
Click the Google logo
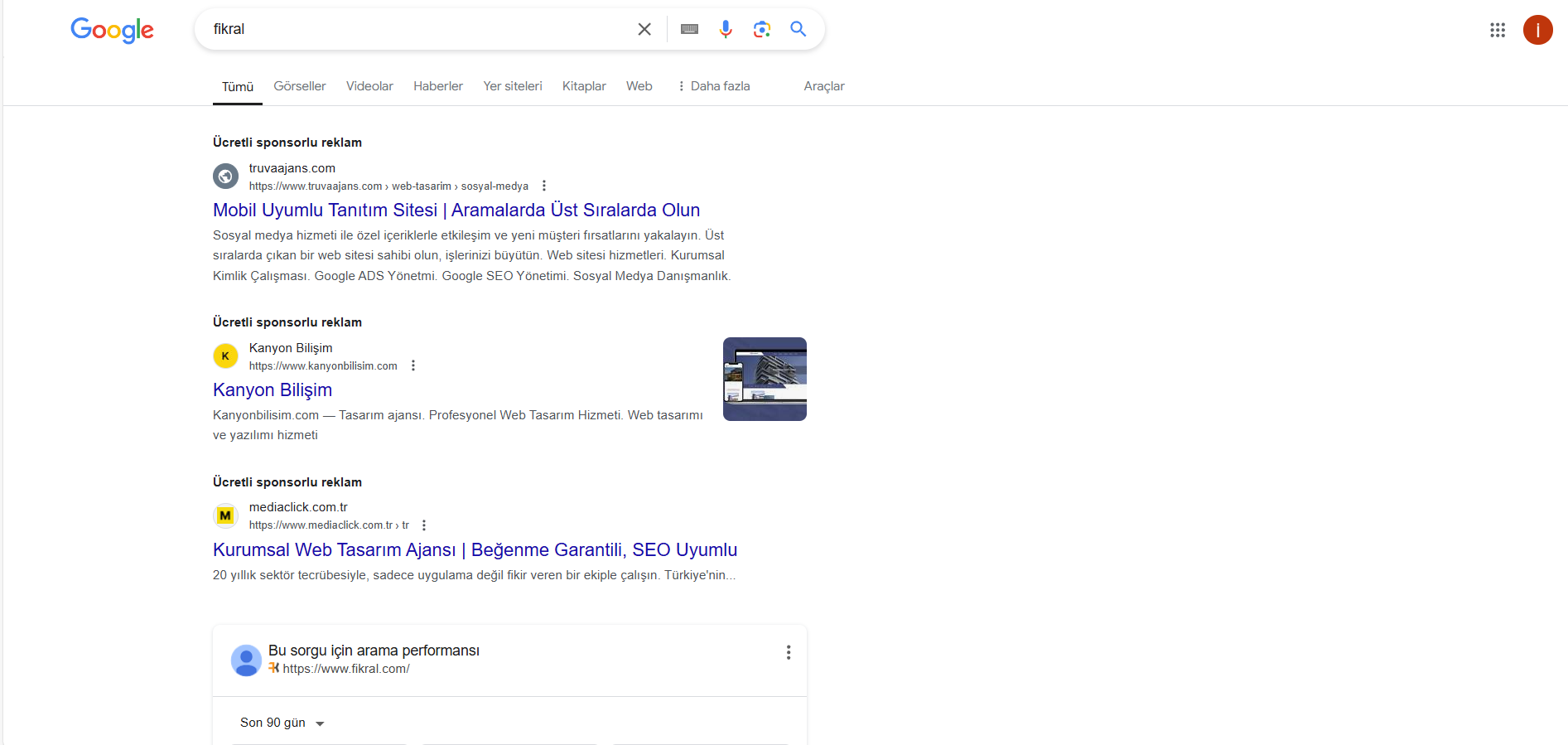[x=112, y=30]
